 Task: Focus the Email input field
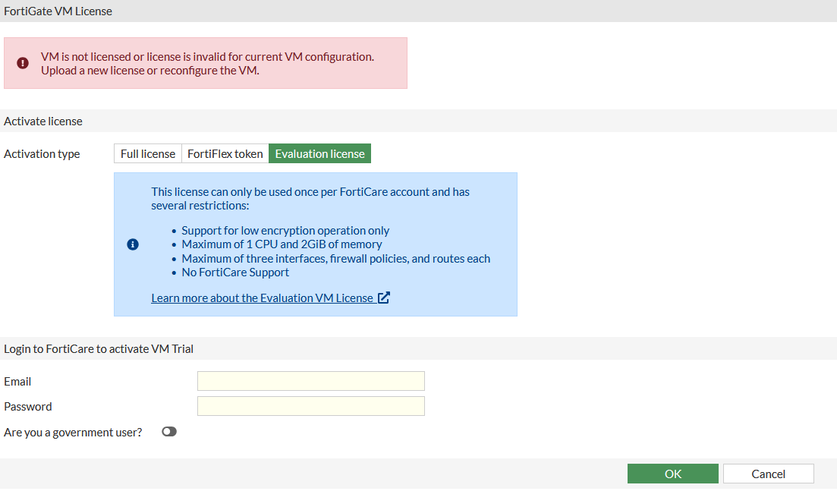click(311, 381)
